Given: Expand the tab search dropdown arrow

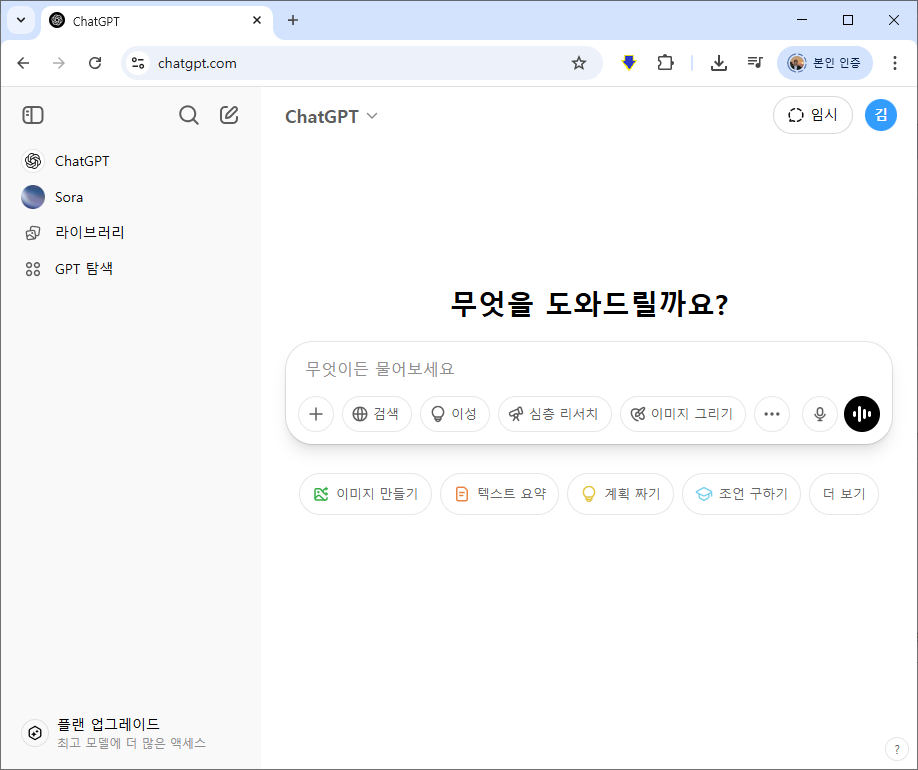Looking at the screenshot, I should click(x=21, y=20).
